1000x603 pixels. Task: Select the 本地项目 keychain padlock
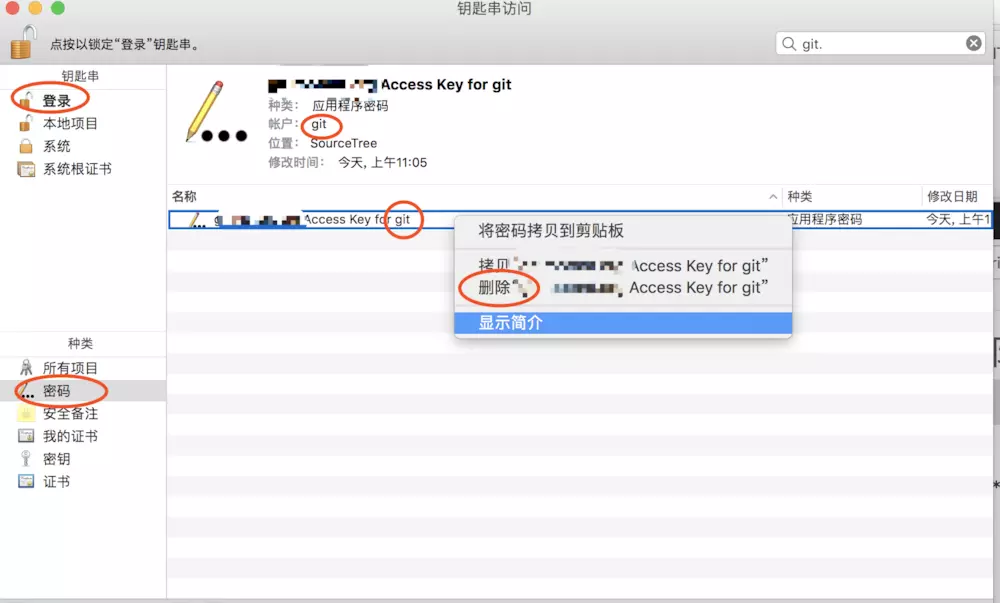pos(26,123)
